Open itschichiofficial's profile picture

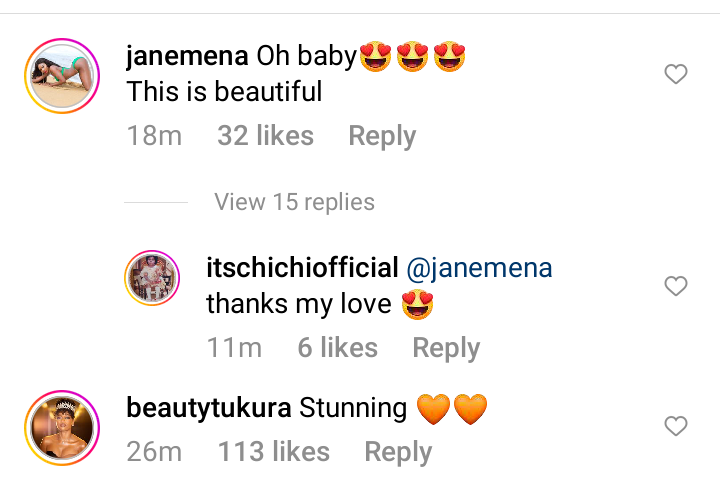pos(151,279)
